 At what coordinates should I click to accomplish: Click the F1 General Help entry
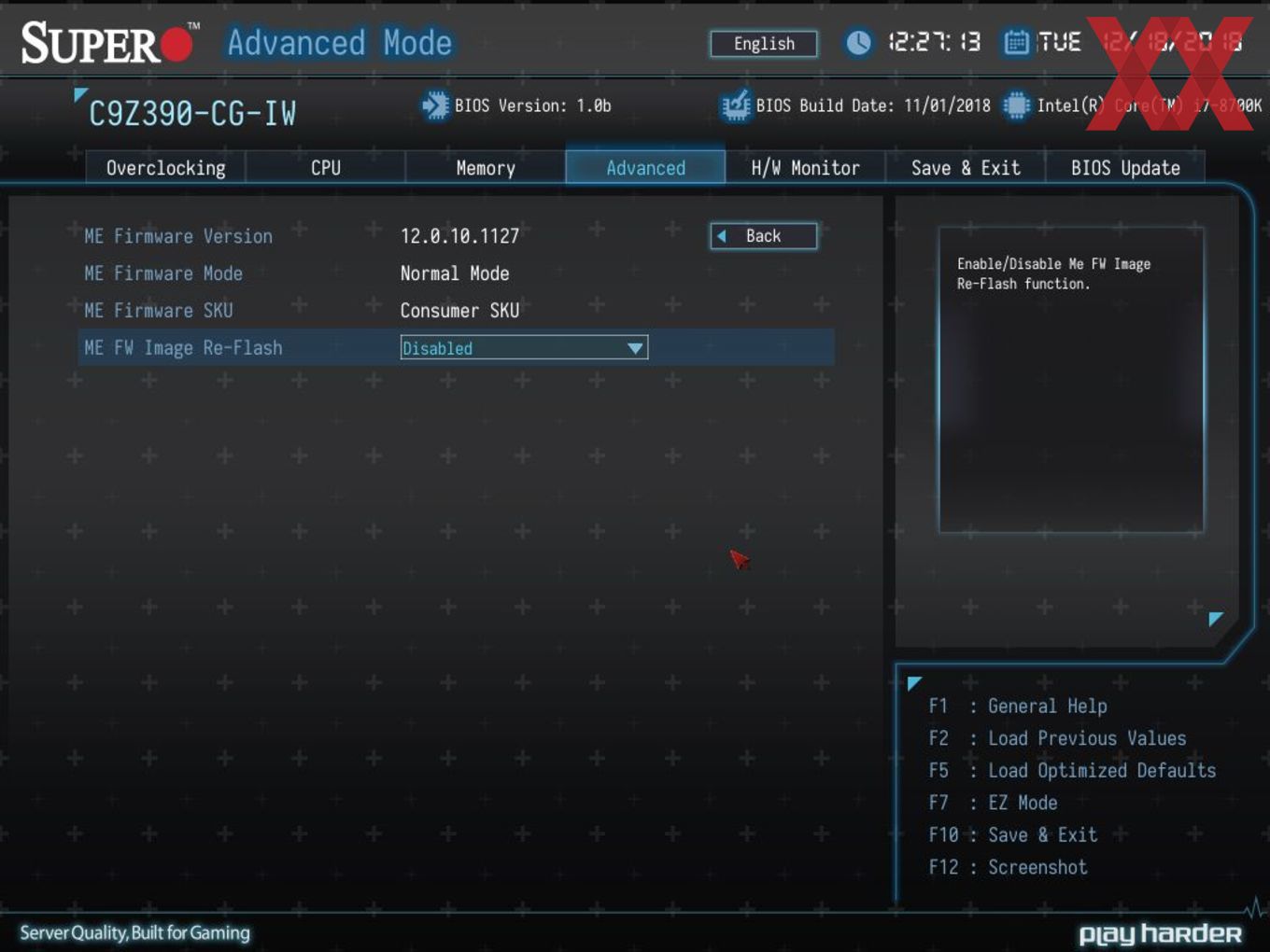(1018, 707)
